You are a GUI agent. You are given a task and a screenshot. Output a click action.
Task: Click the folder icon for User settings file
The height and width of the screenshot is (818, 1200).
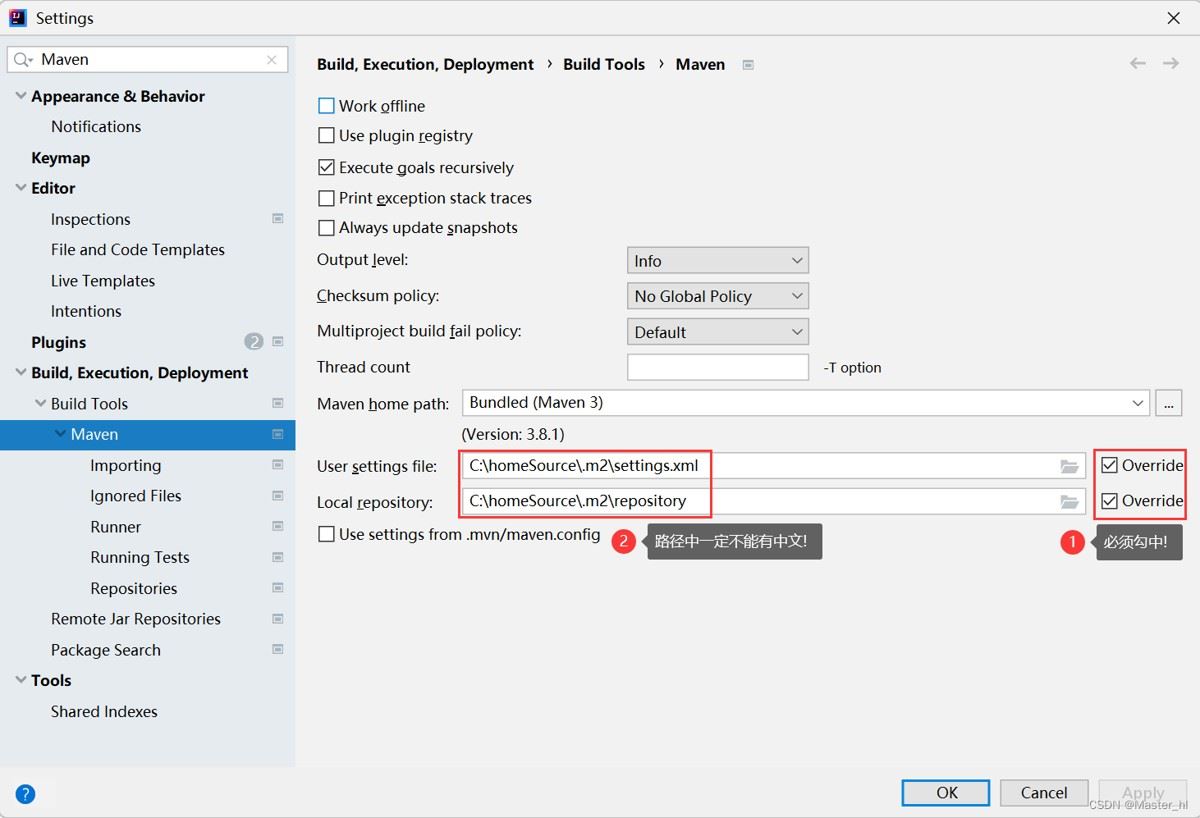pos(1069,466)
